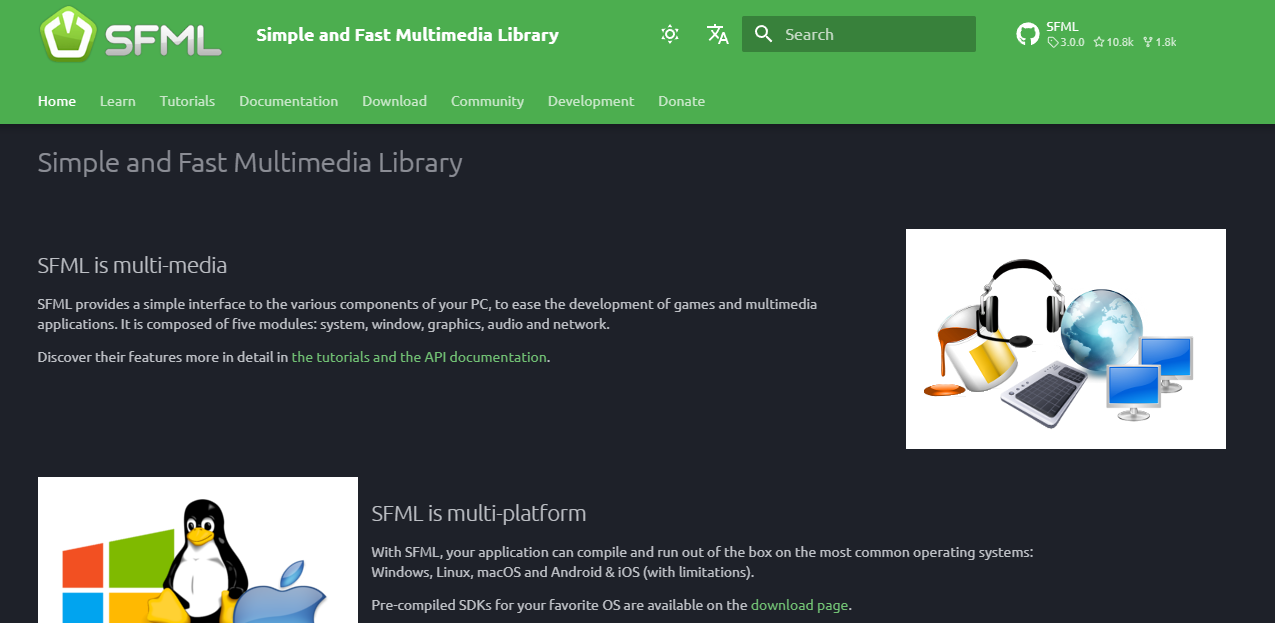Click the search magnifier icon

(764, 34)
